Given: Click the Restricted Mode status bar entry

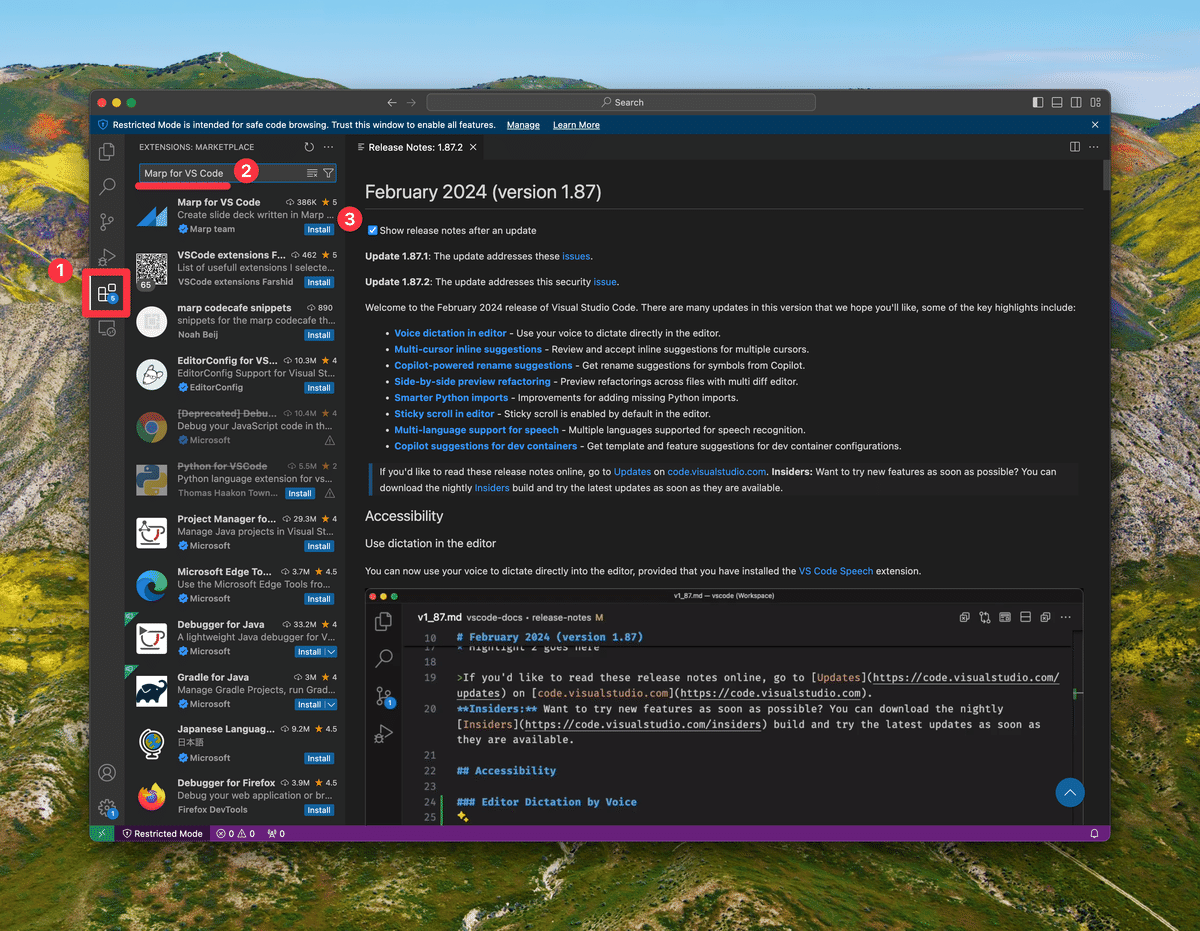Looking at the screenshot, I should point(163,833).
